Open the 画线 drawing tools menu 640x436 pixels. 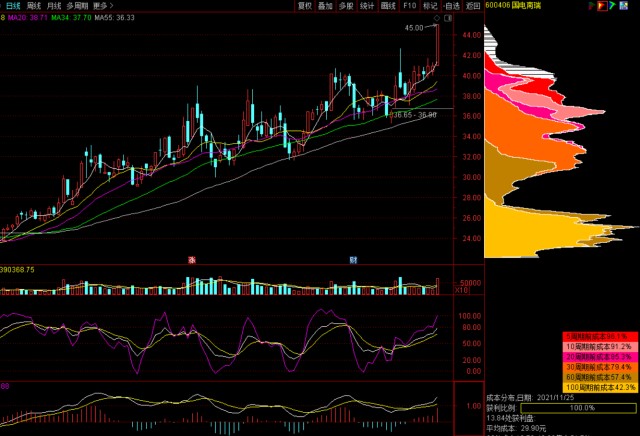pyautogui.click(x=388, y=6)
